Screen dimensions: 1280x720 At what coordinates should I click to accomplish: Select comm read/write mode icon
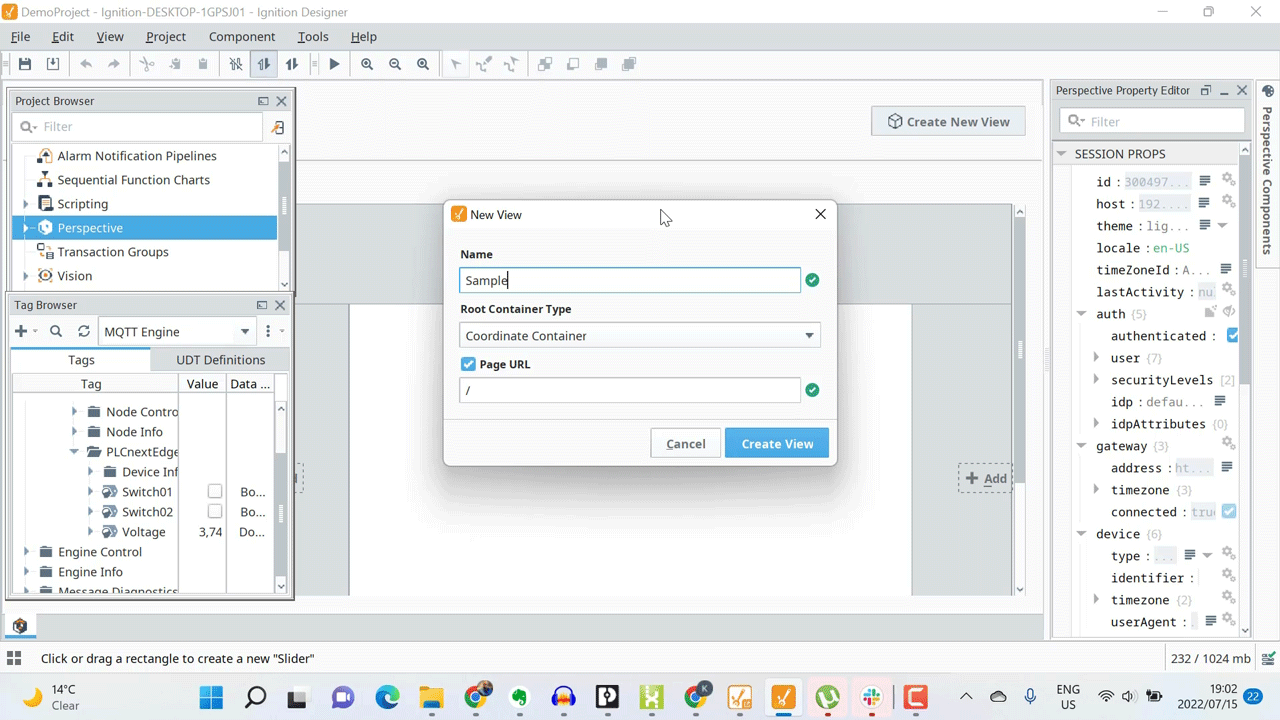pos(292,64)
